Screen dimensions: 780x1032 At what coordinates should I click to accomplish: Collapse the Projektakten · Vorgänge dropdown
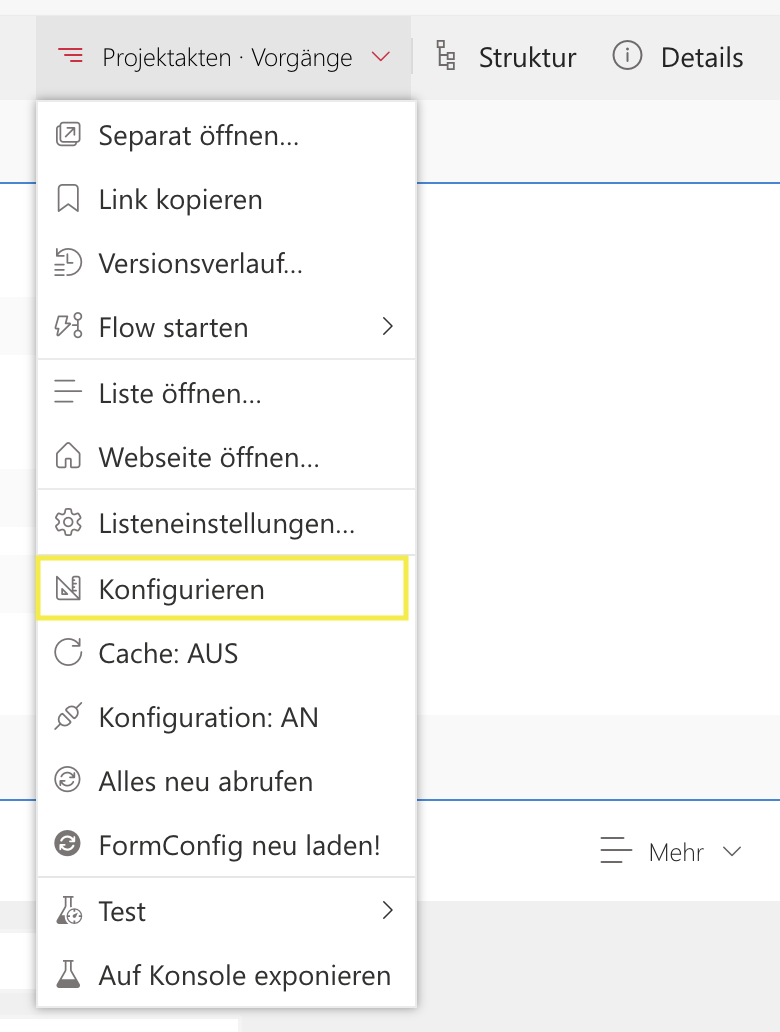[x=380, y=57]
